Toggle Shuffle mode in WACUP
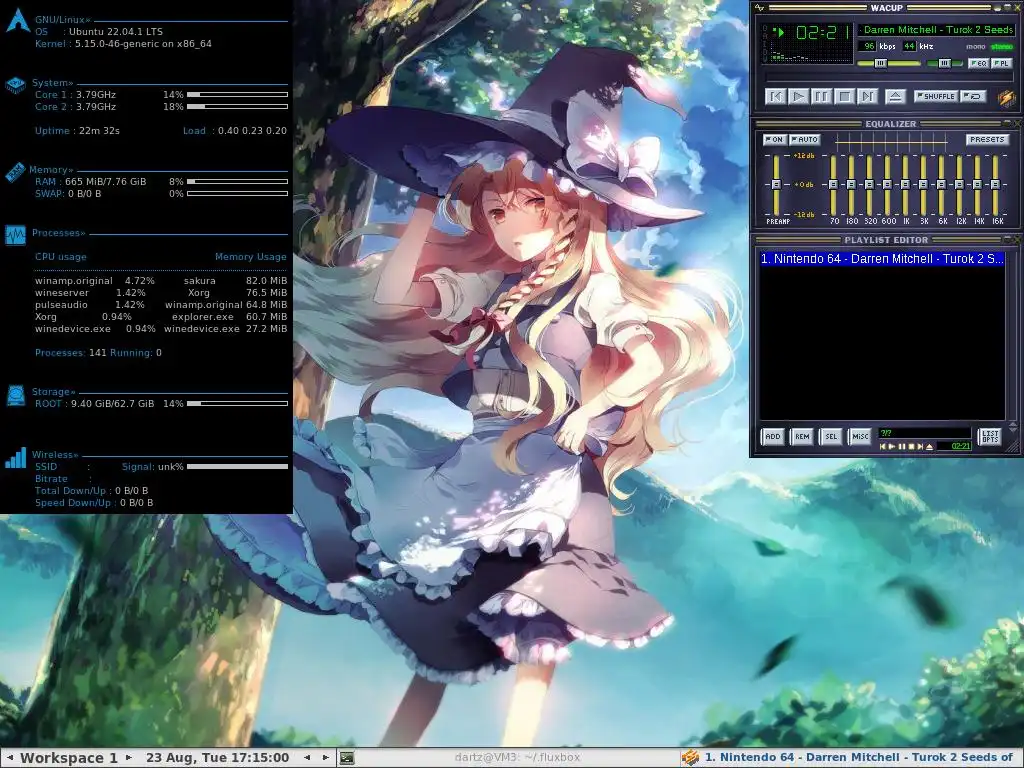1024x768 pixels. pos(936,96)
